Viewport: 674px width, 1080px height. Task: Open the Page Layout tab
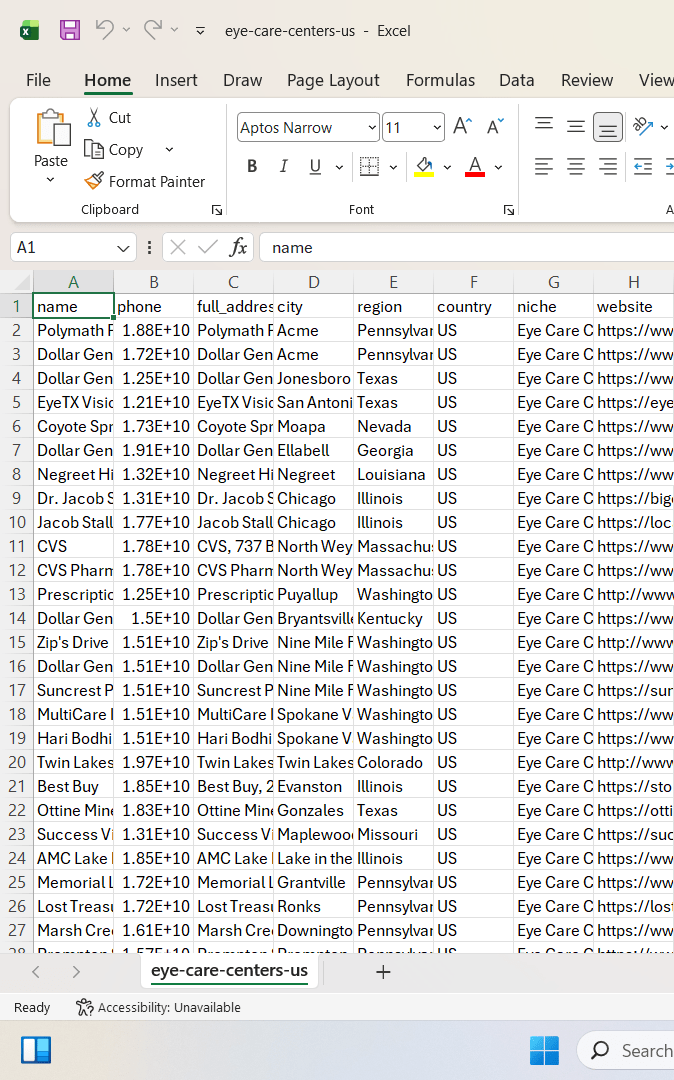click(x=333, y=81)
